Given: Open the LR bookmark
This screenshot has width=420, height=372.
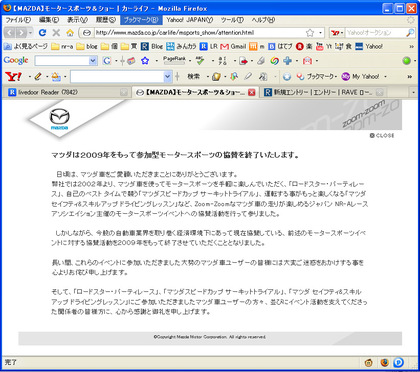Looking at the screenshot, I should tap(209, 46).
